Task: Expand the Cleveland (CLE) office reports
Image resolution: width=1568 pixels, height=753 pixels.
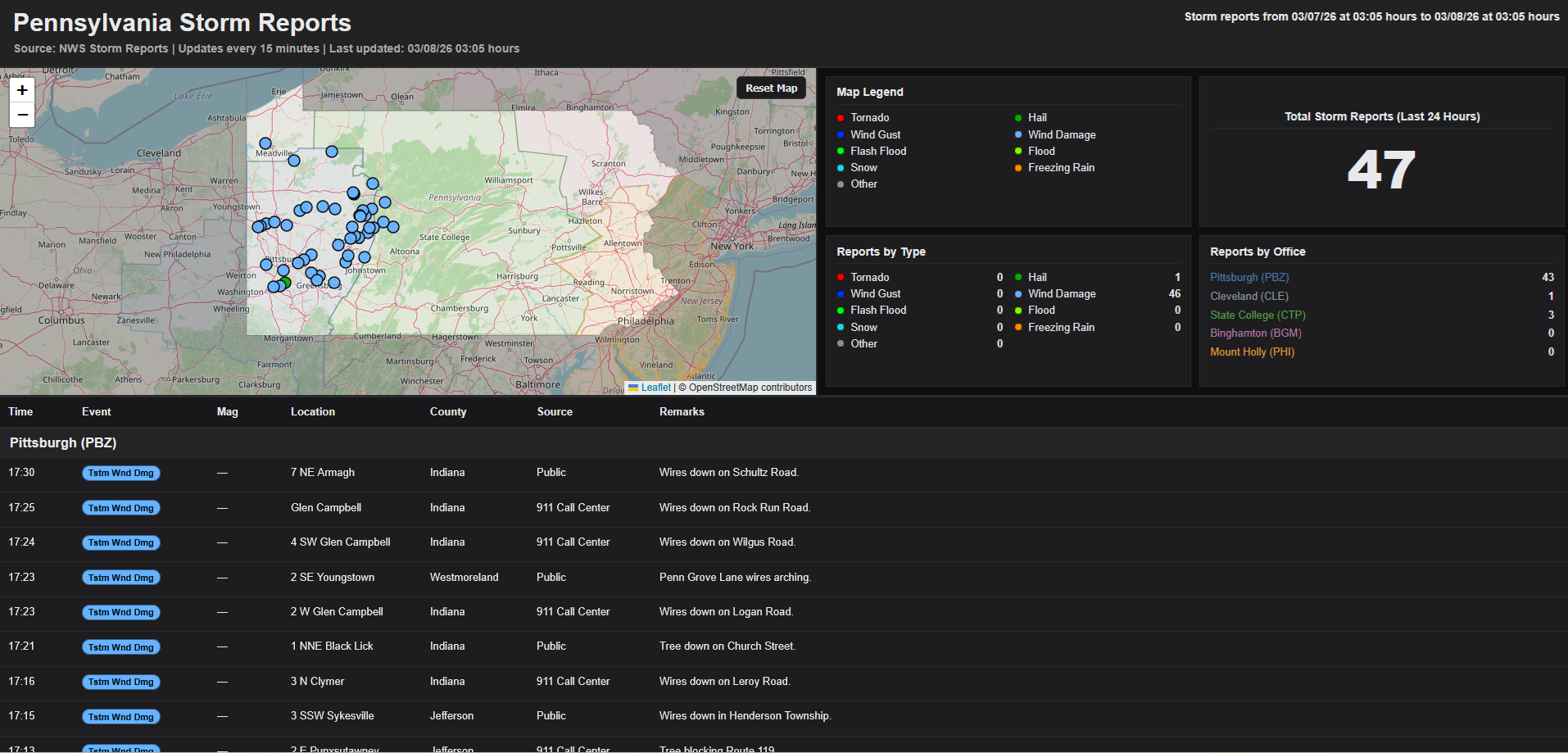Action: click(x=1249, y=296)
